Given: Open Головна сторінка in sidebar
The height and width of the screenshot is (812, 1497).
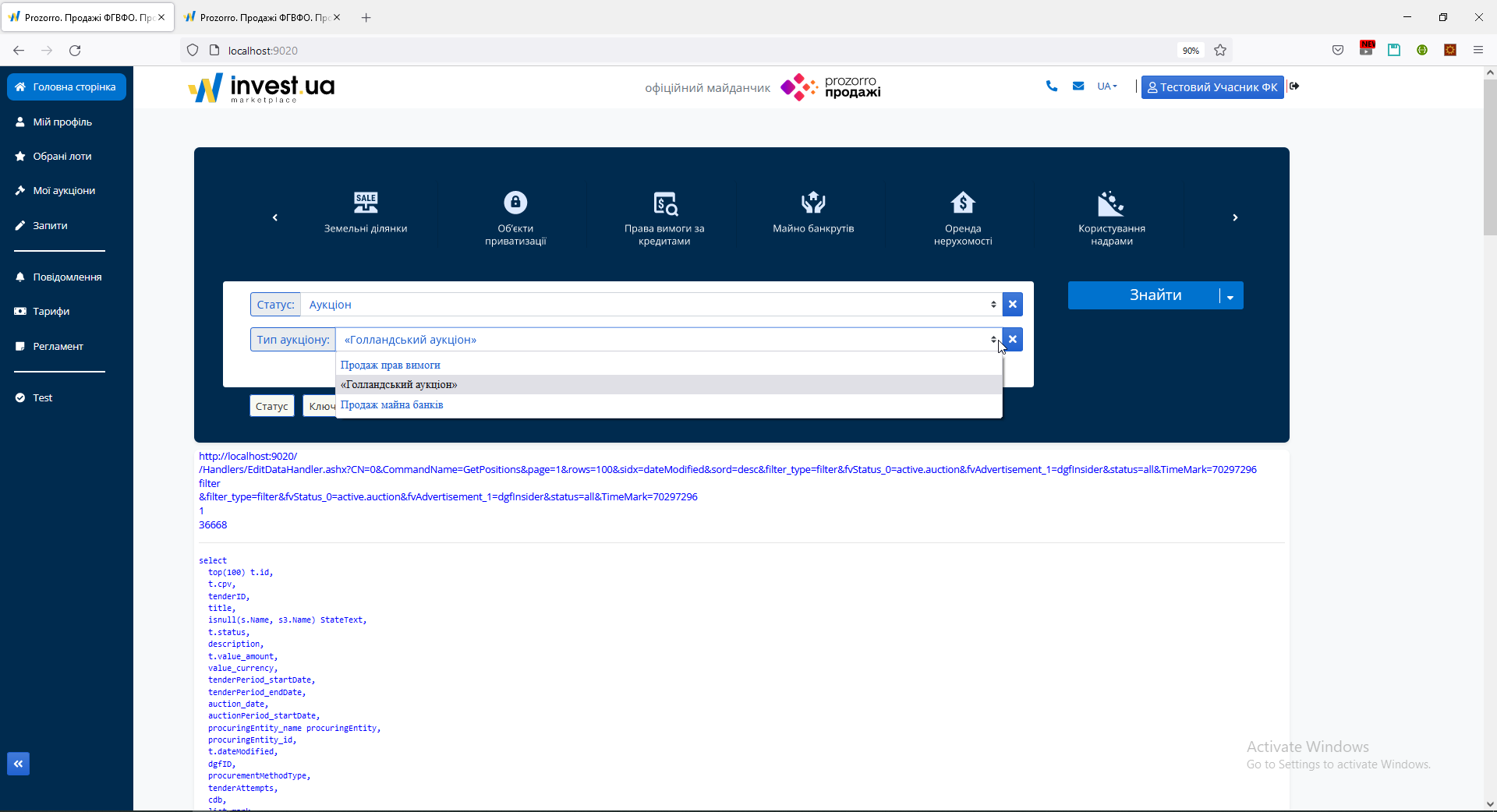Looking at the screenshot, I should click(66, 87).
